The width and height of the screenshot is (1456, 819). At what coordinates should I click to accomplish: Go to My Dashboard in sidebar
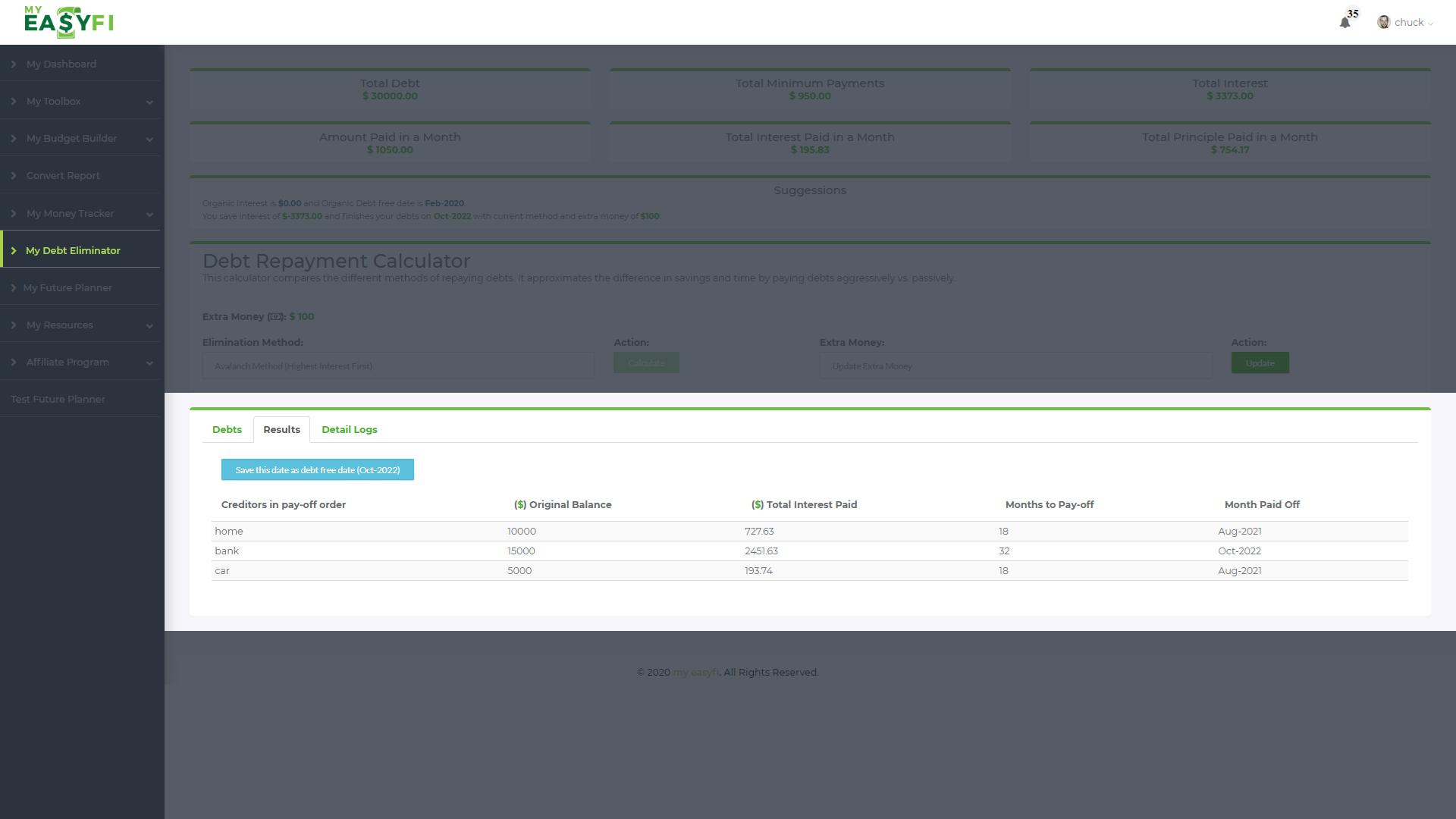61,64
